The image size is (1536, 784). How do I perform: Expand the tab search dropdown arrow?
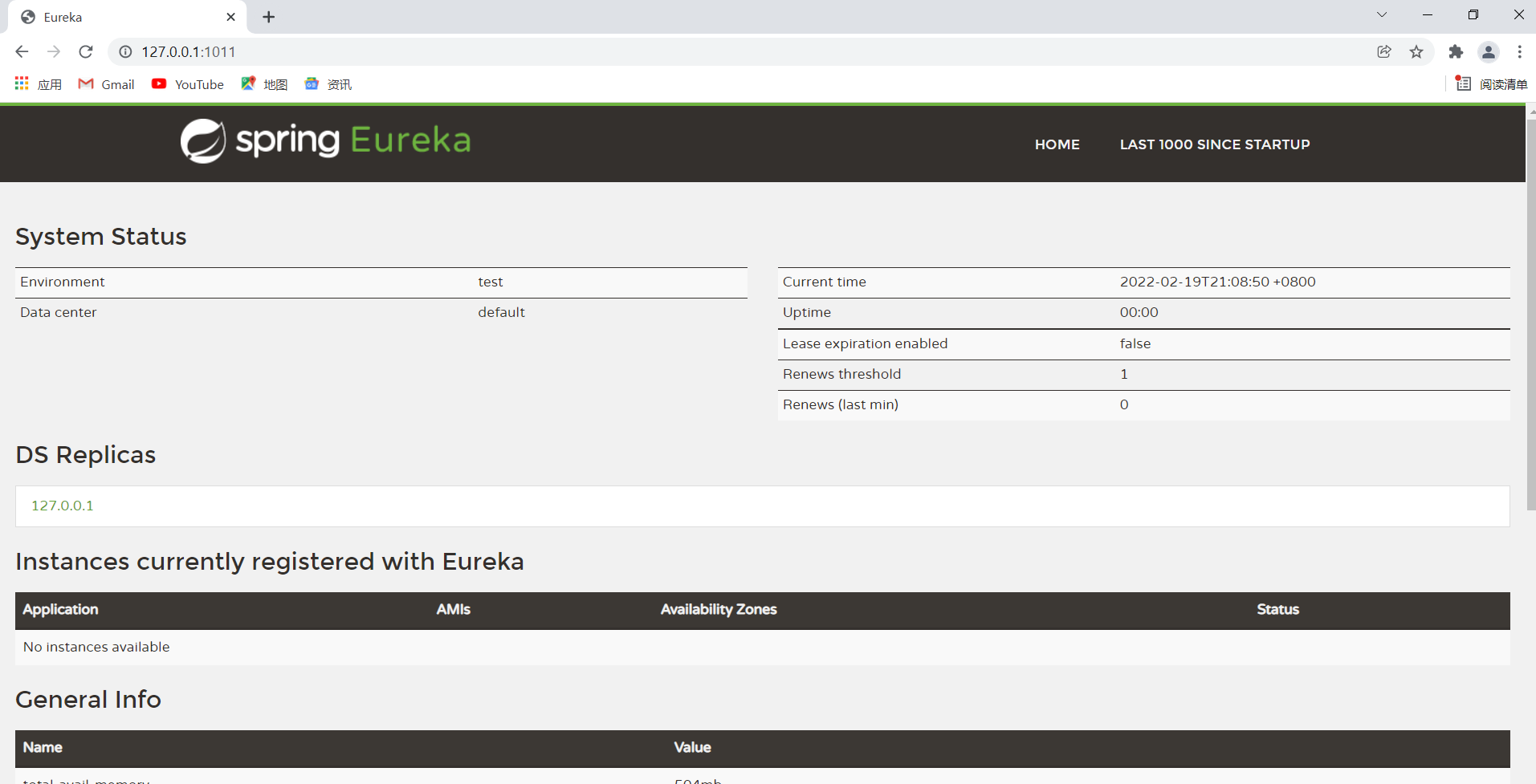coord(1382,14)
